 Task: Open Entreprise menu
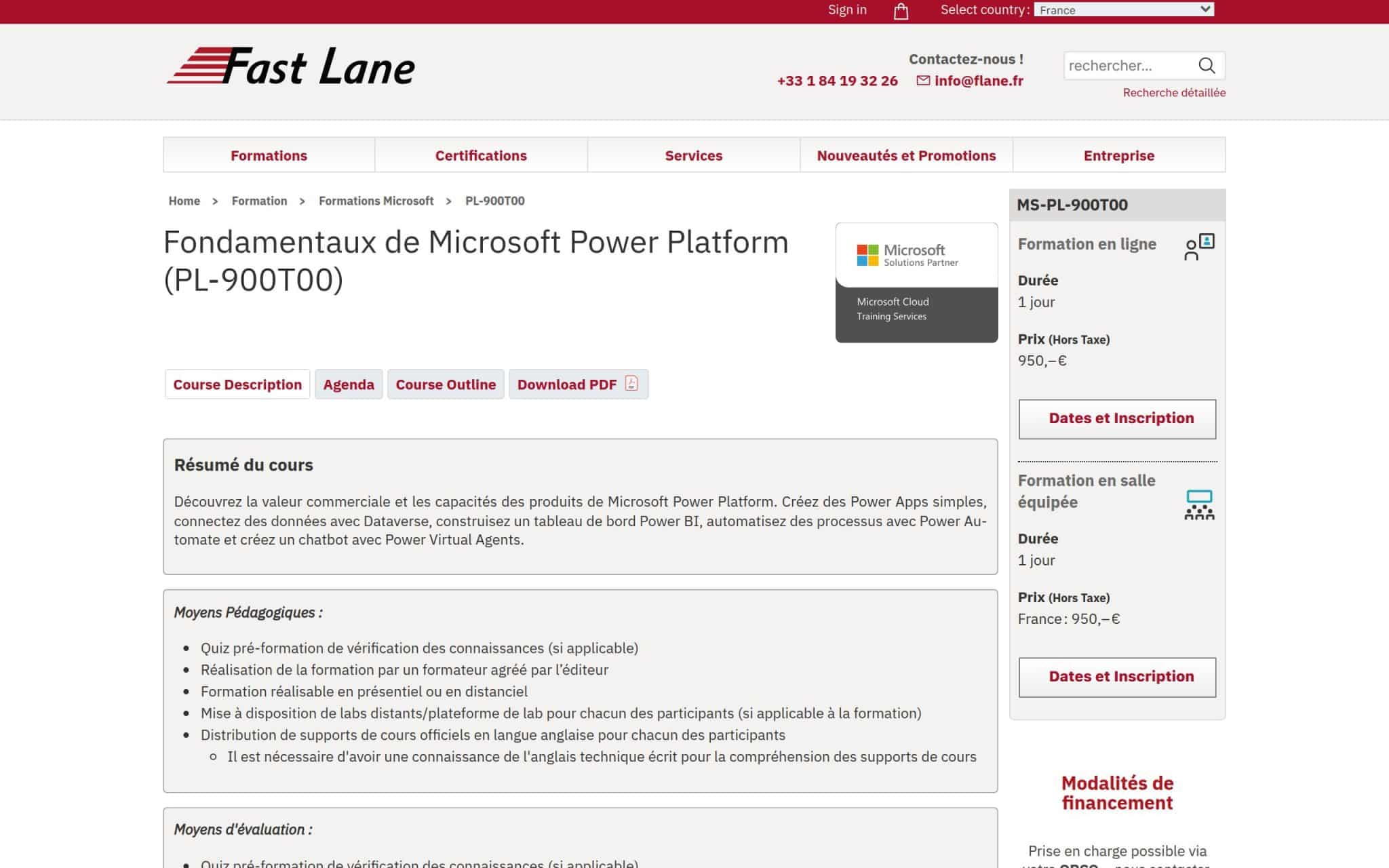pos(1118,155)
